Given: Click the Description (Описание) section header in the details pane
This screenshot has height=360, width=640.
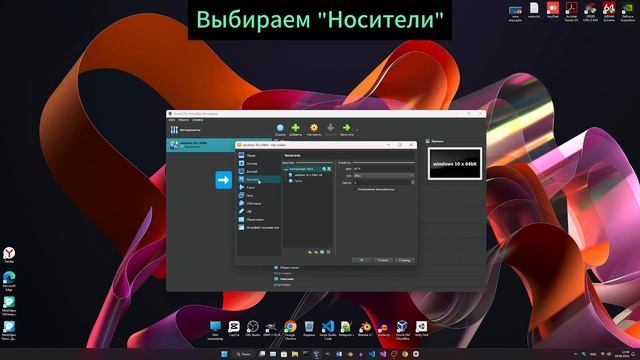Looking at the screenshot, I should (x=284, y=279).
